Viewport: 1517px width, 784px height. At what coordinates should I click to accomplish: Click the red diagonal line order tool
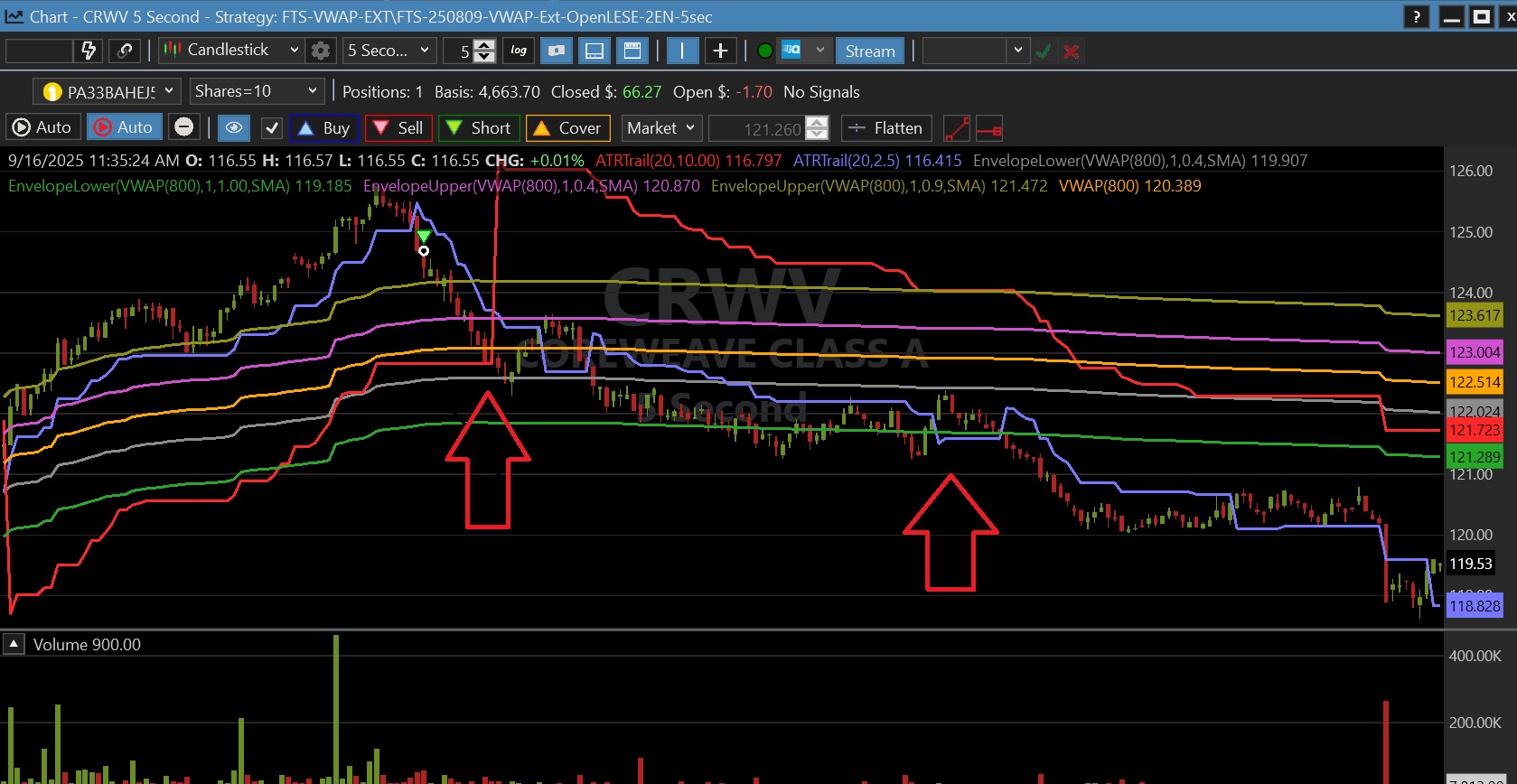pos(957,128)
